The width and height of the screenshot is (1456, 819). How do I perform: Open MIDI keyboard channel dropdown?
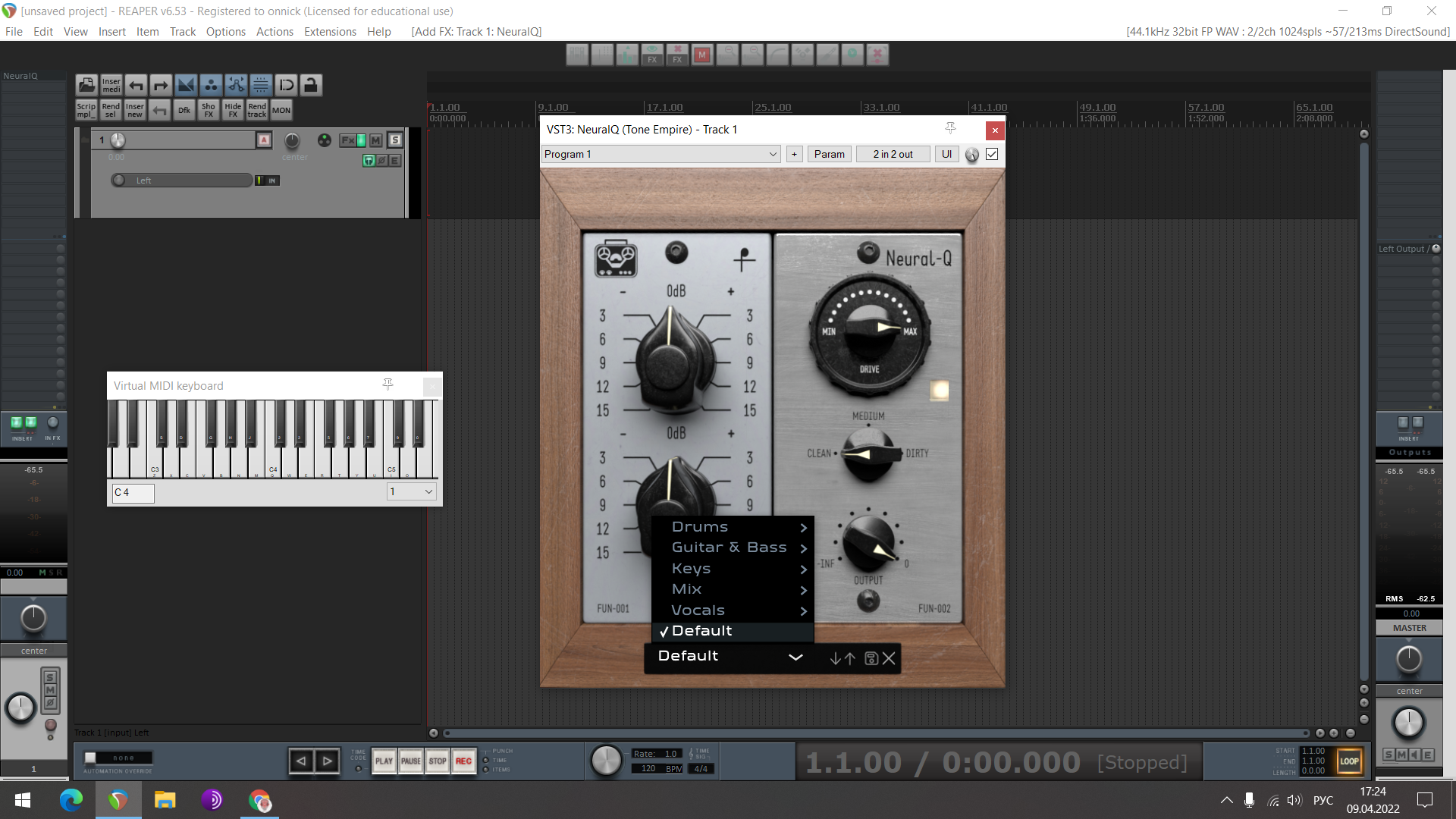(412, 491)
